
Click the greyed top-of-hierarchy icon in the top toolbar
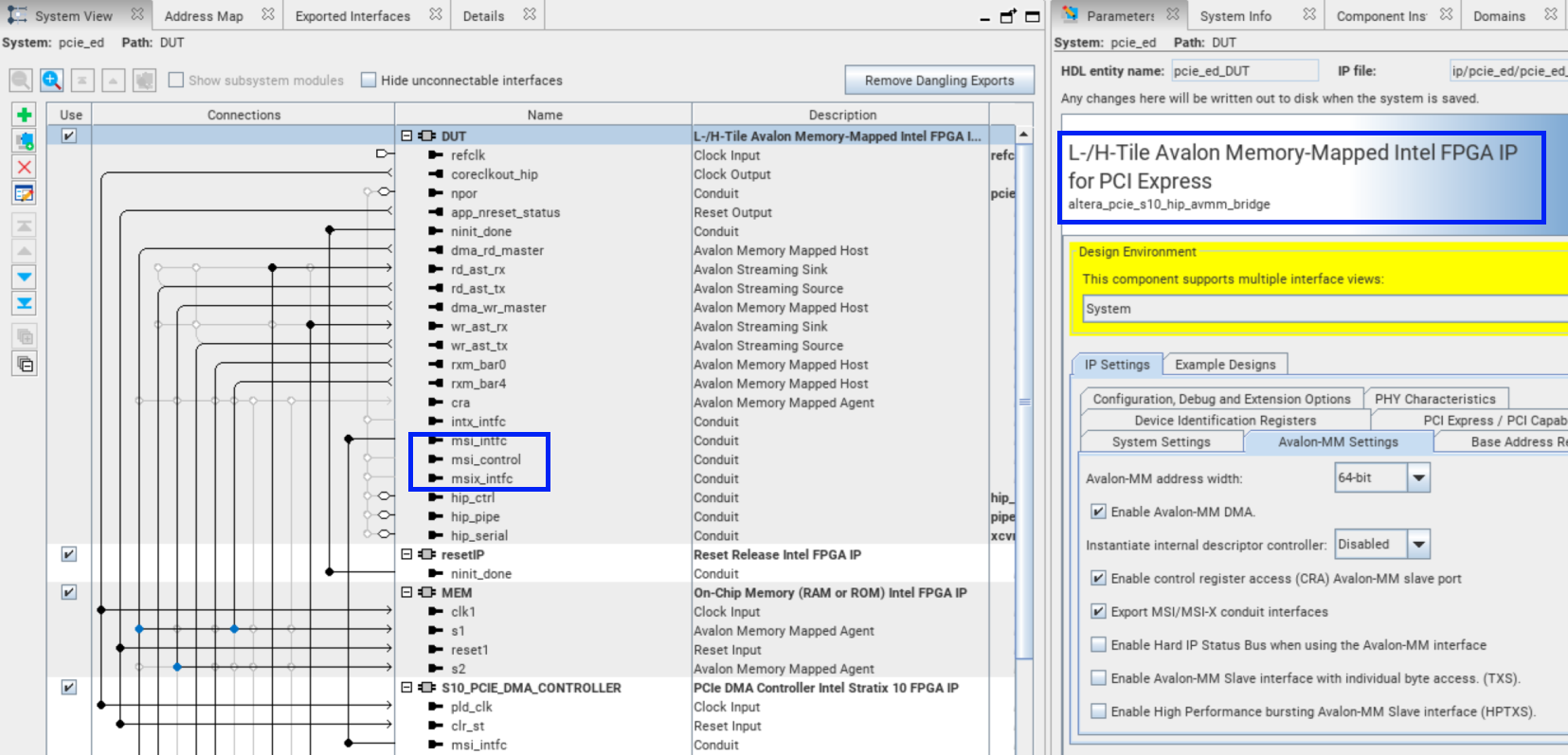click(x=82, y=81)
